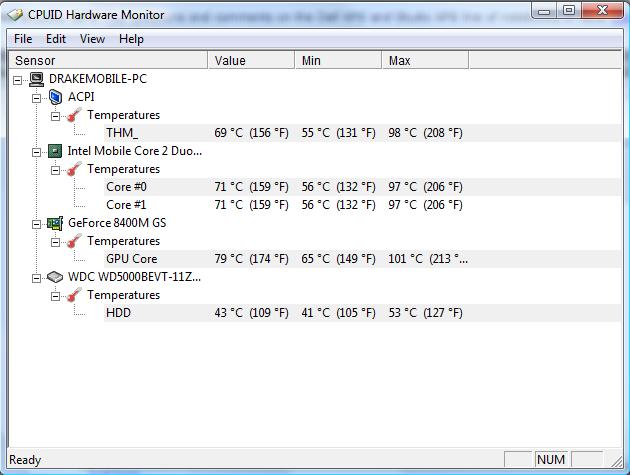Click the Intel Mobile Core 2 Duo chip icon

pos(55,151)
